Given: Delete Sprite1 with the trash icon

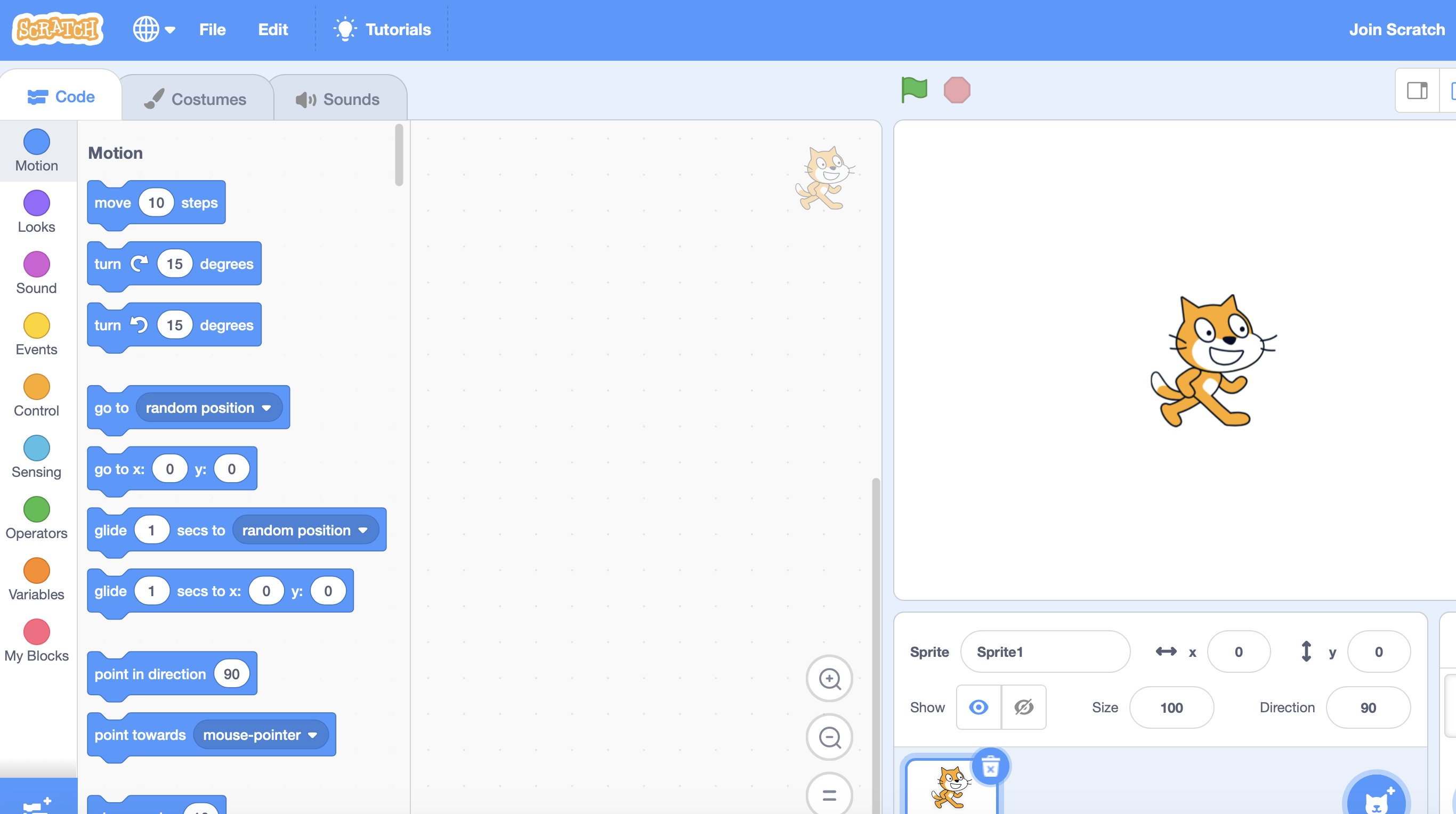Looking at the screenshot, I should point(990,767).
